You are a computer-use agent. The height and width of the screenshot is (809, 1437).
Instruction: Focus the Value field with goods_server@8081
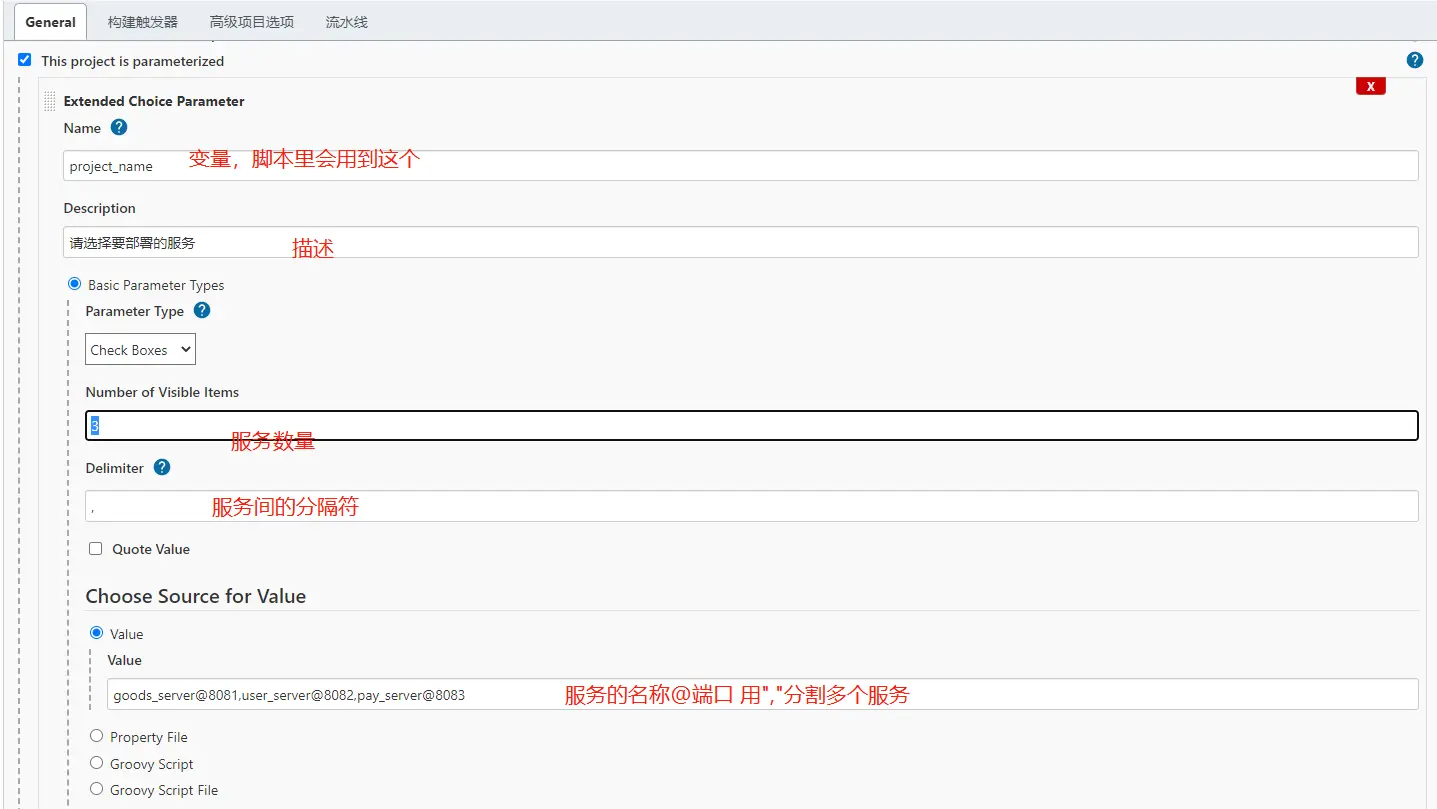[762, 695]
